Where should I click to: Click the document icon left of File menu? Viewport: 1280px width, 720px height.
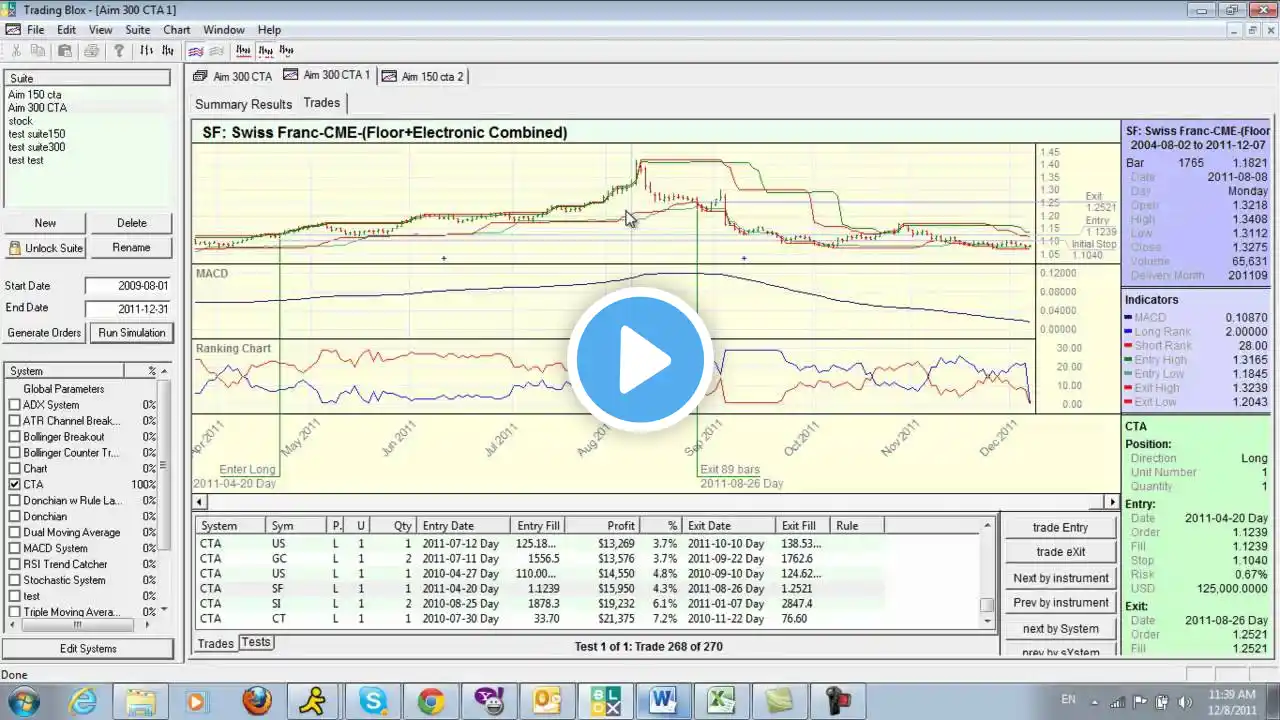tap(12, 30)
